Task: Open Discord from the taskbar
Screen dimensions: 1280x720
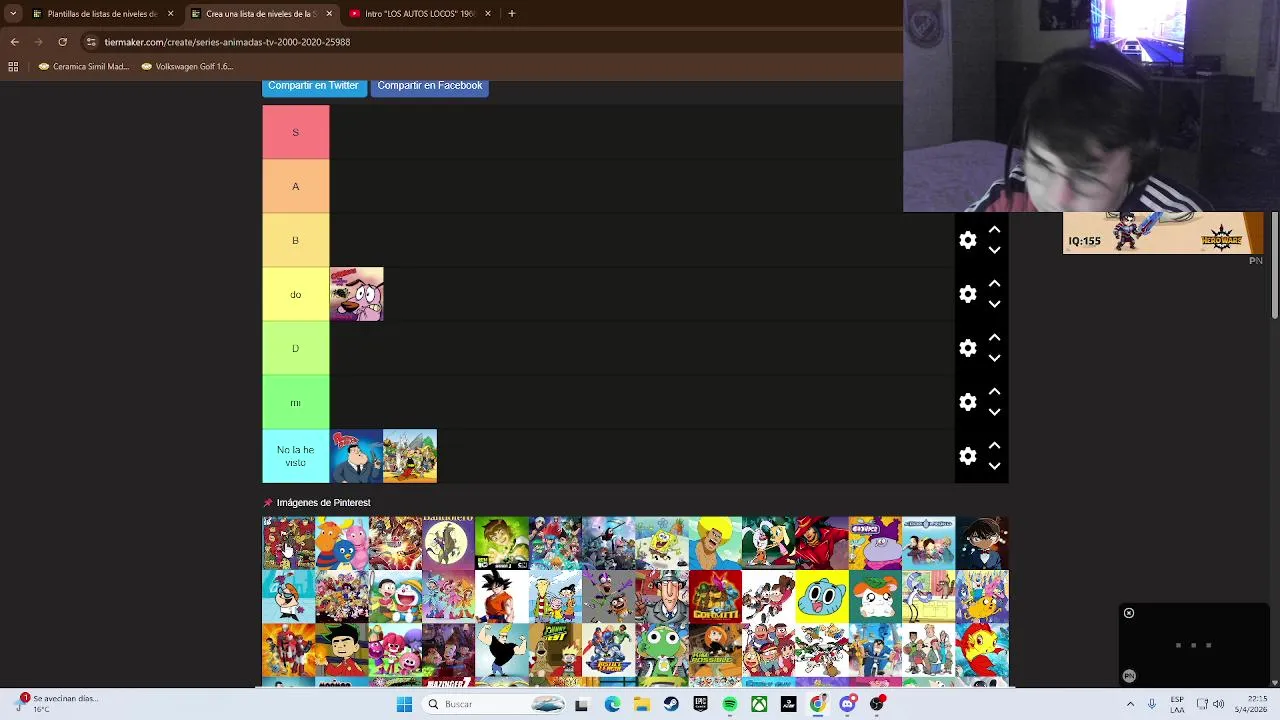Action: tap(847, 704)
